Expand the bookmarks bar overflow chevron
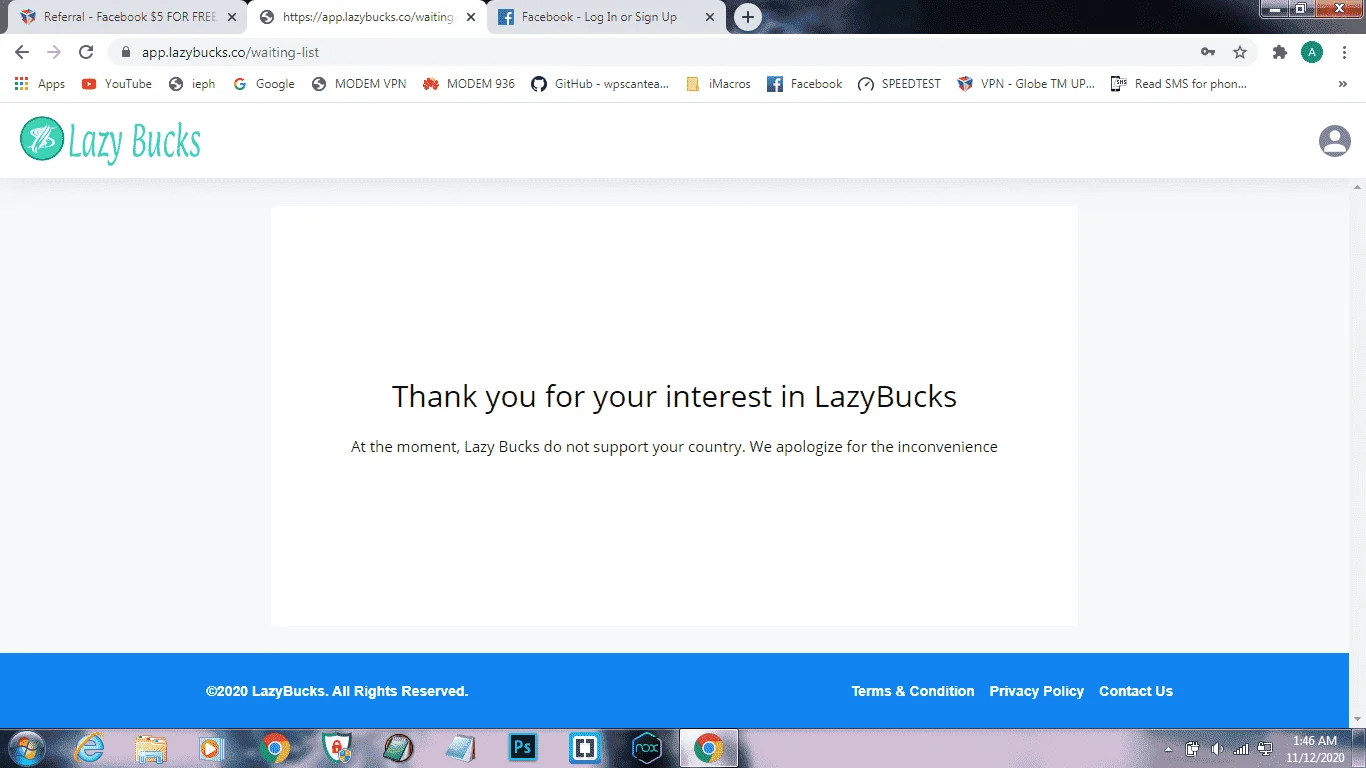 (x=1343, y=84)
